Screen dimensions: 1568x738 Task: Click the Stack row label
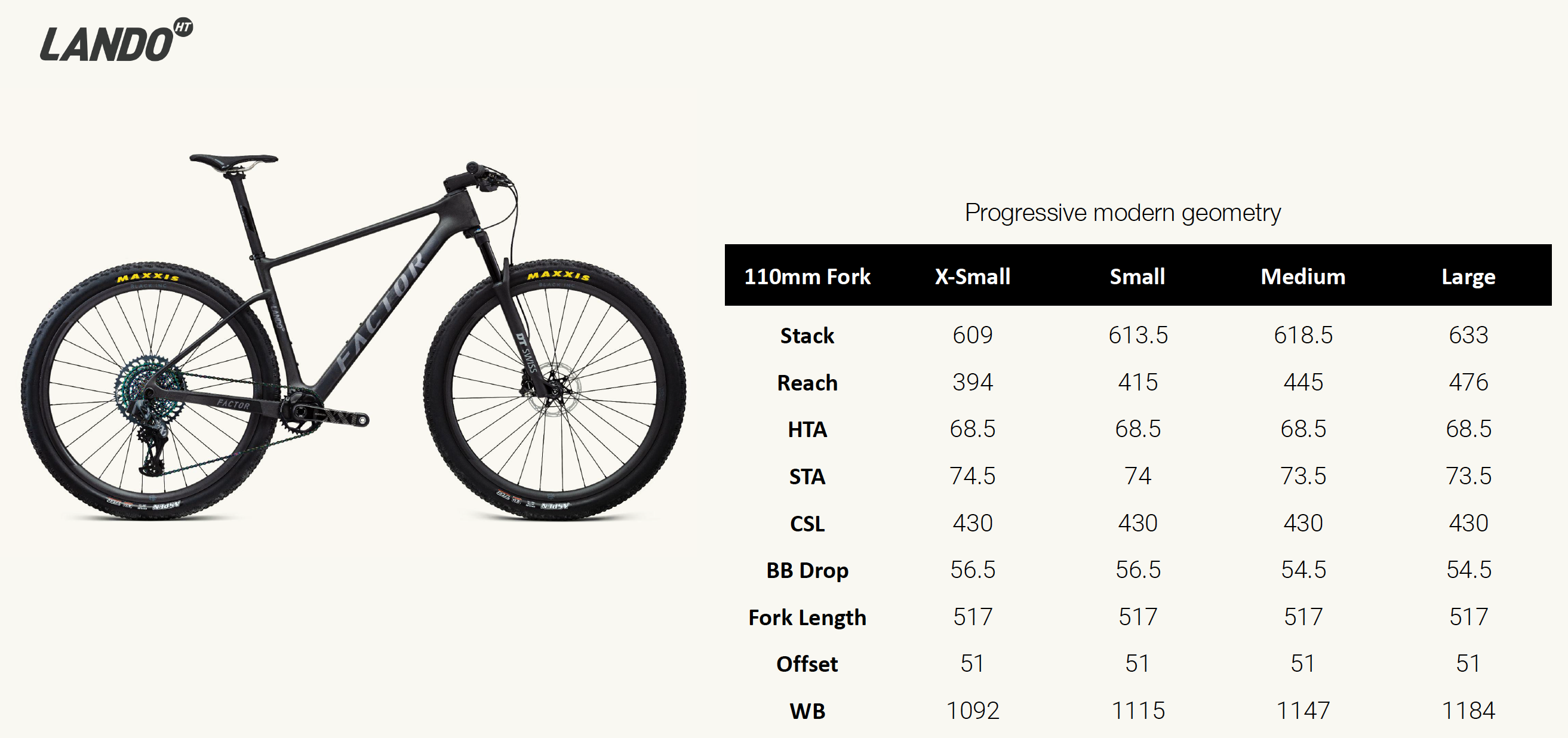807,336
